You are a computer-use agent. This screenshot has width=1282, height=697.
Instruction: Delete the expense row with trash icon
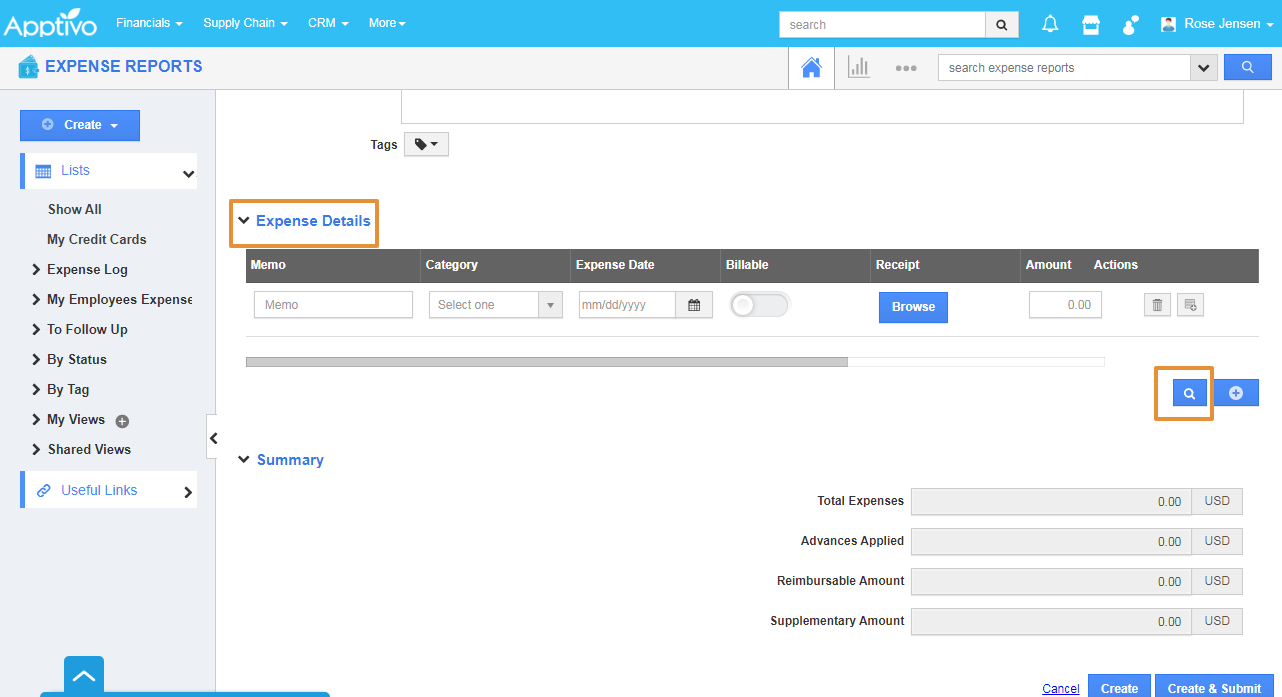(x=1157, y=305)
